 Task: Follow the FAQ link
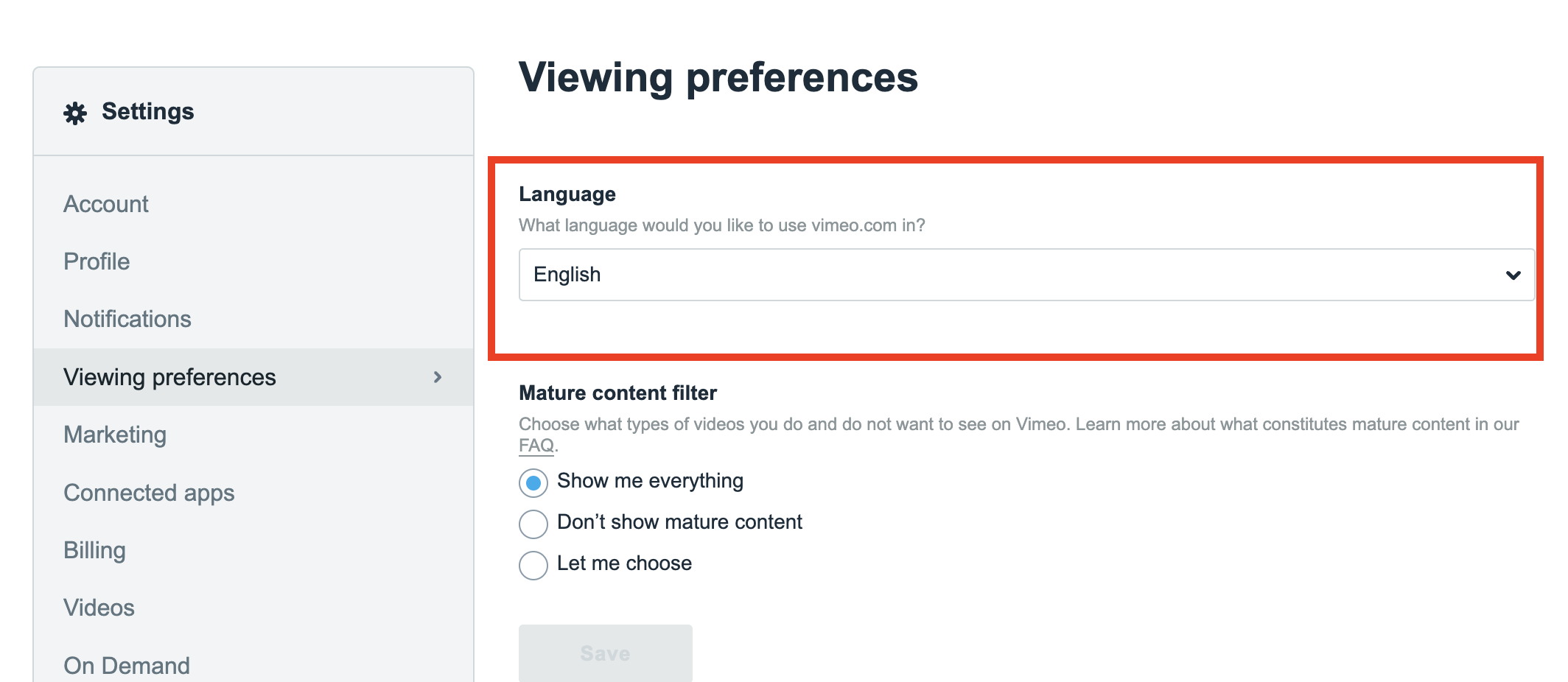point(536,446)
